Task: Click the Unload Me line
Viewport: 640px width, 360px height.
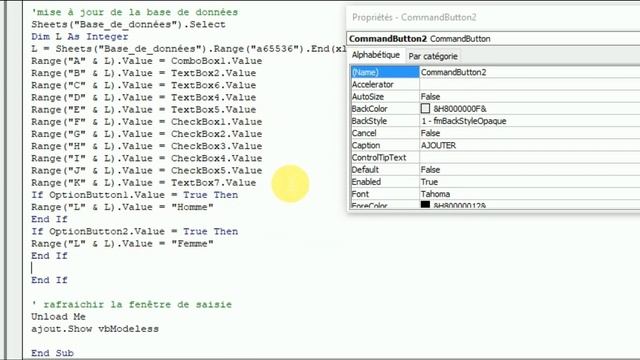Action: pos(58,317)
